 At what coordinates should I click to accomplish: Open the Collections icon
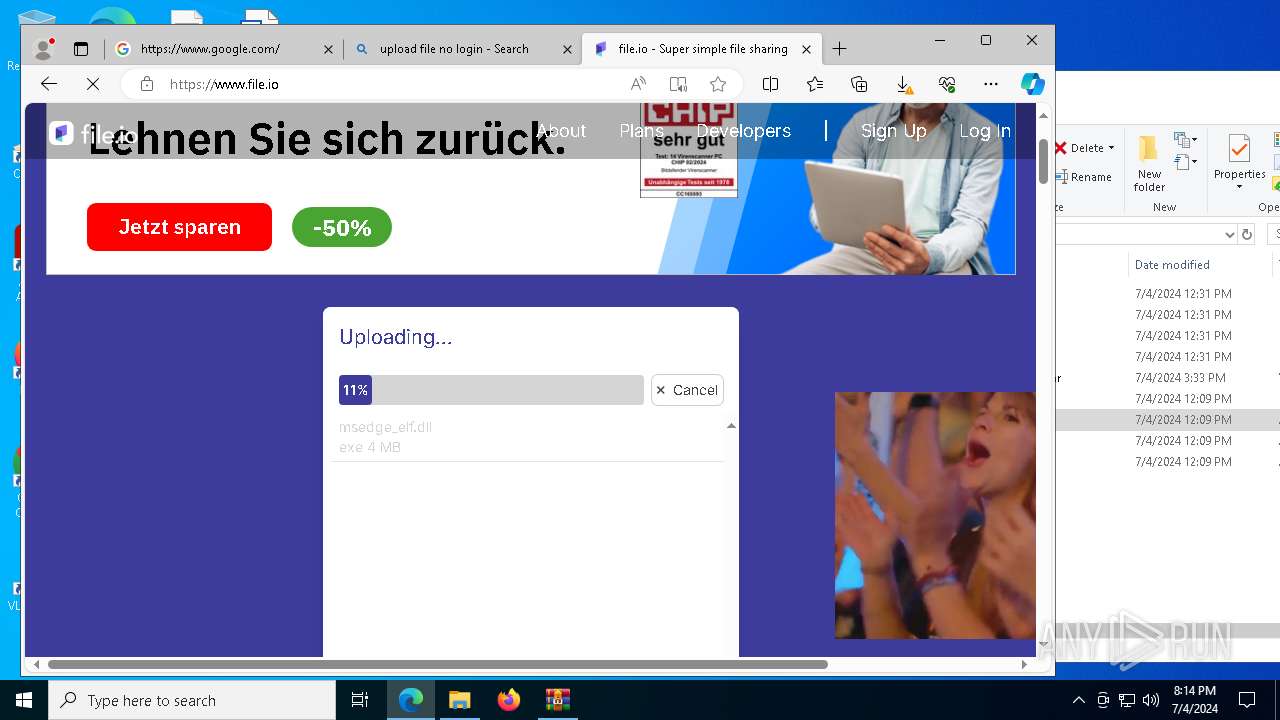(859, 84)
